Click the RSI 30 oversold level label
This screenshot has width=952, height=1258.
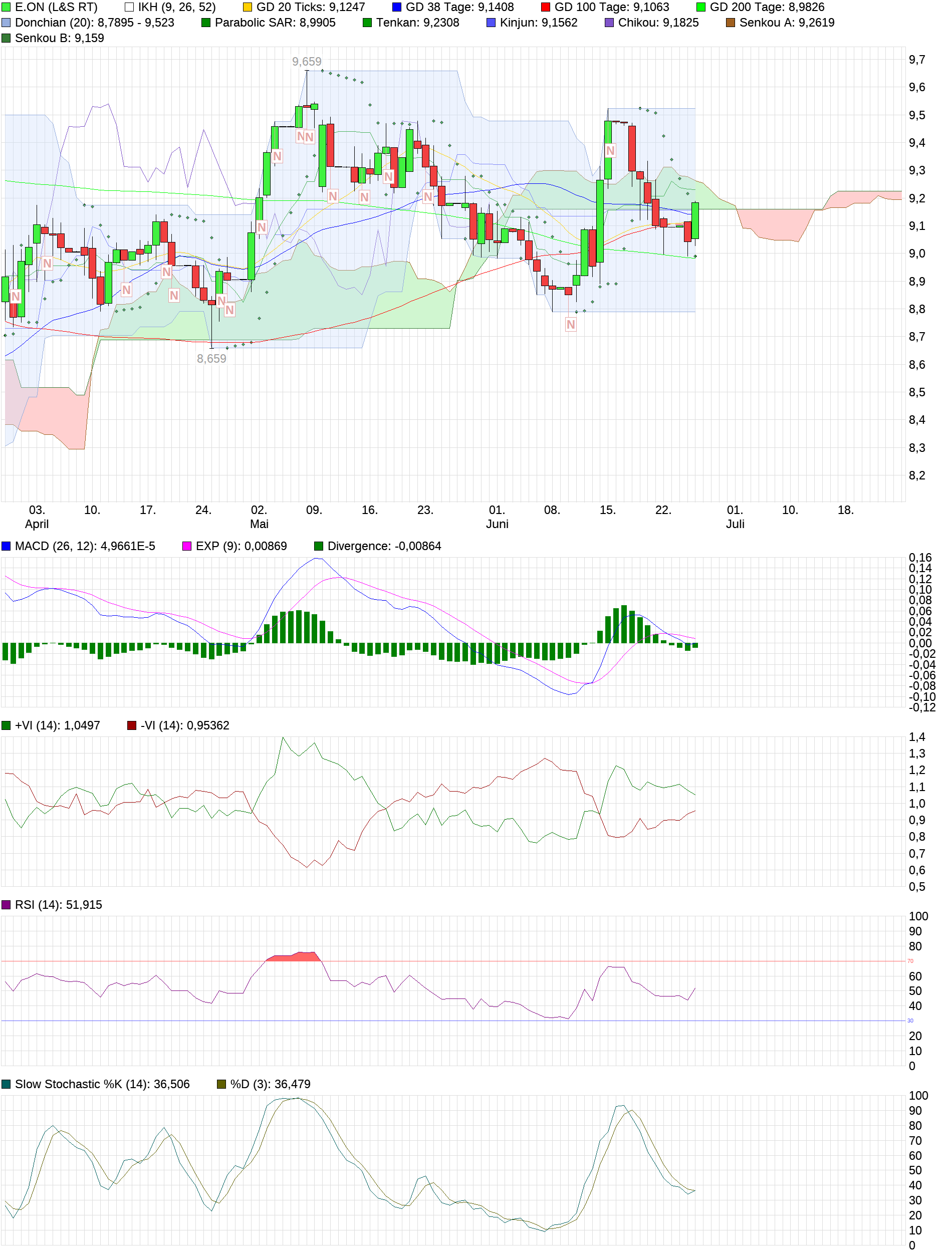[x=910, y=1022]
